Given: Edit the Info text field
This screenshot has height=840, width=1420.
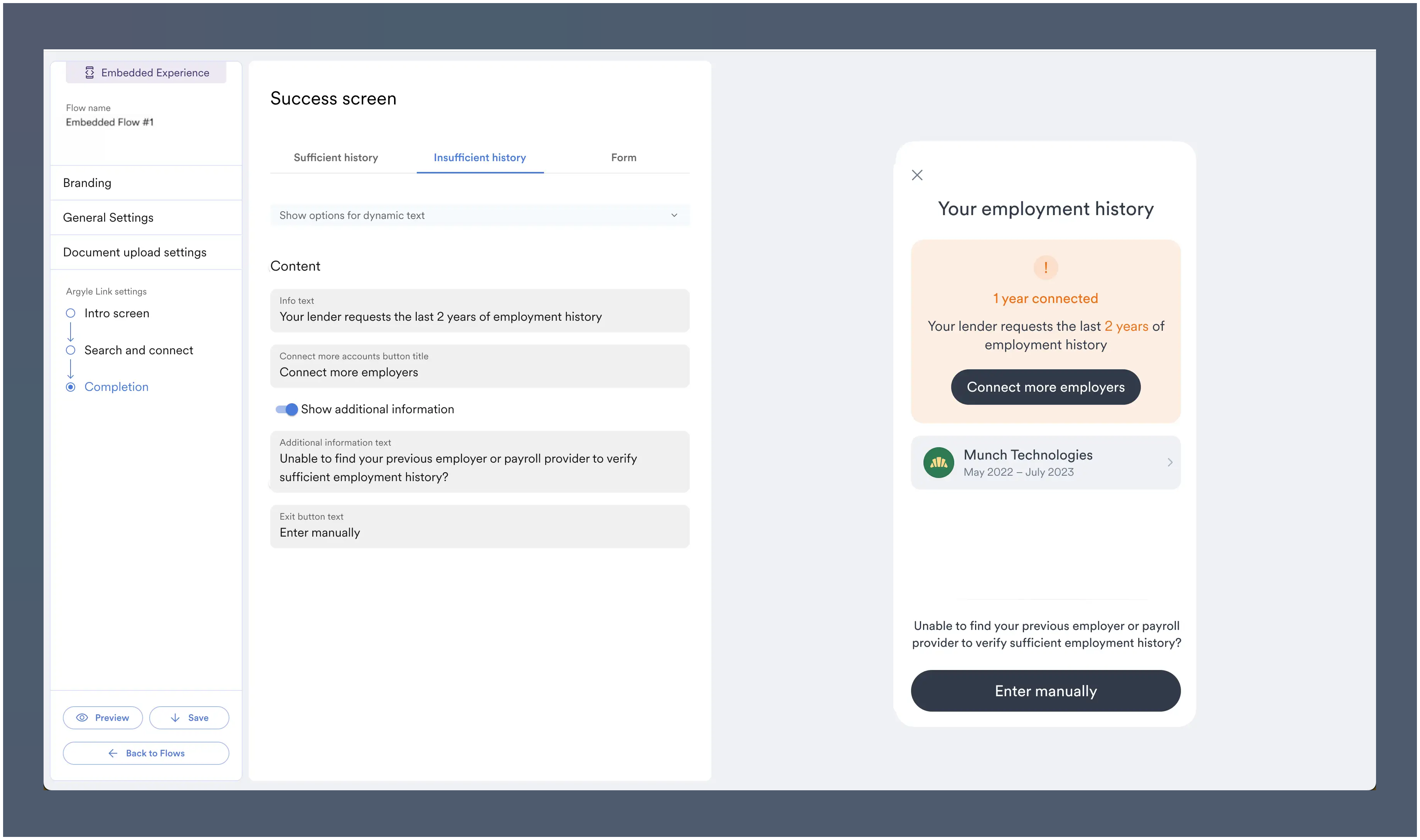Looking at the screenshot, I should pos(479,316).
